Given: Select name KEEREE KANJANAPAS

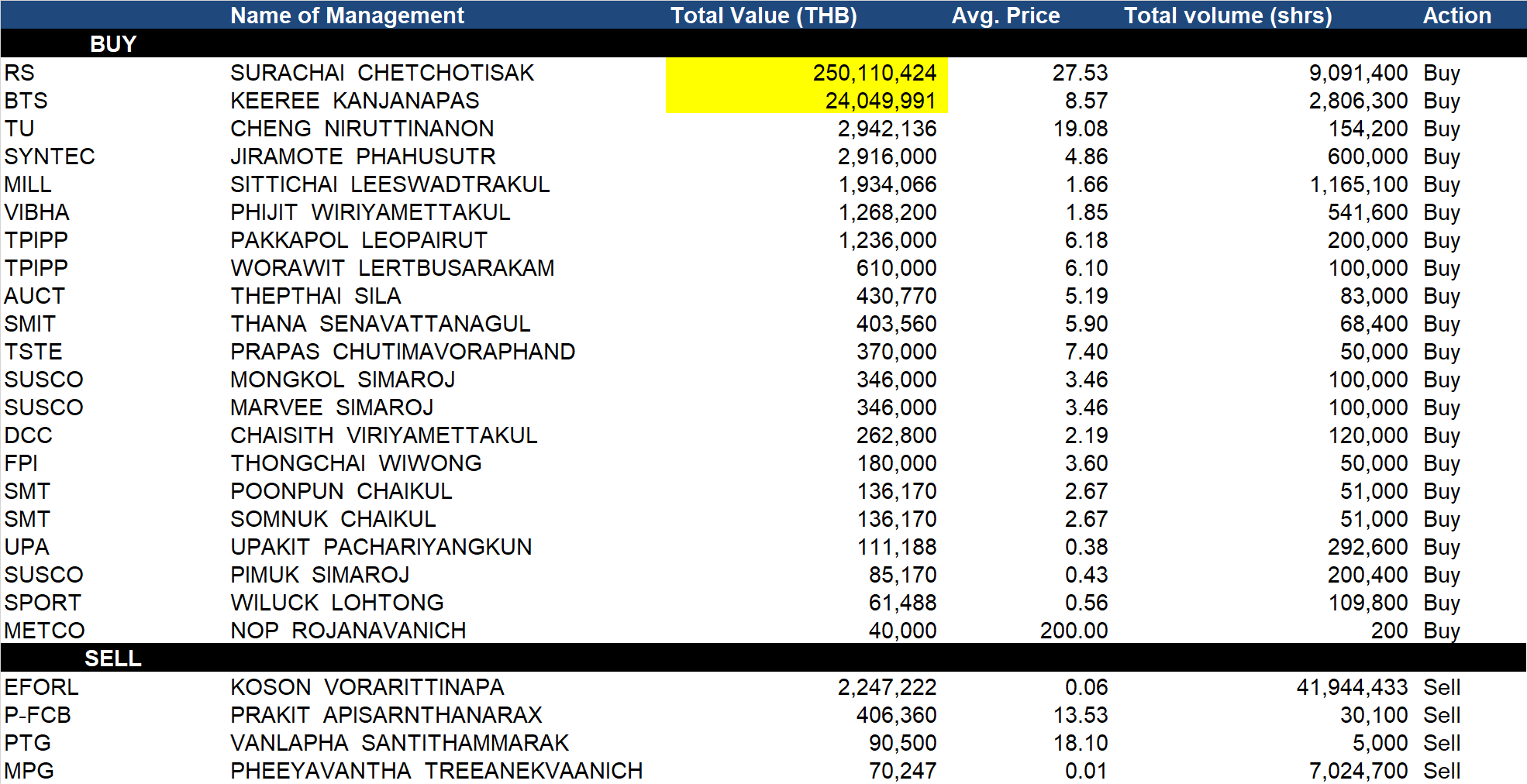Looking at the screenshot, I should [355, 101].
